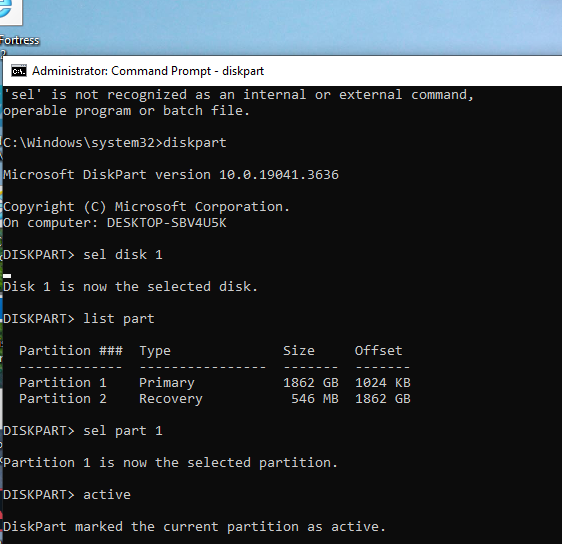Select the Fortress desktop shortcut icon

pyautogui.click(x=11, y=12)
